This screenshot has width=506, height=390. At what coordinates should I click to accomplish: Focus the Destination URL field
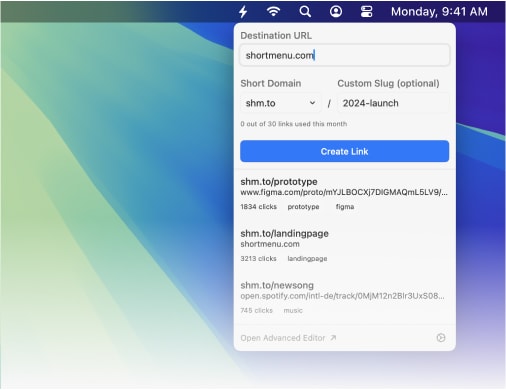[x=345, y=55]
